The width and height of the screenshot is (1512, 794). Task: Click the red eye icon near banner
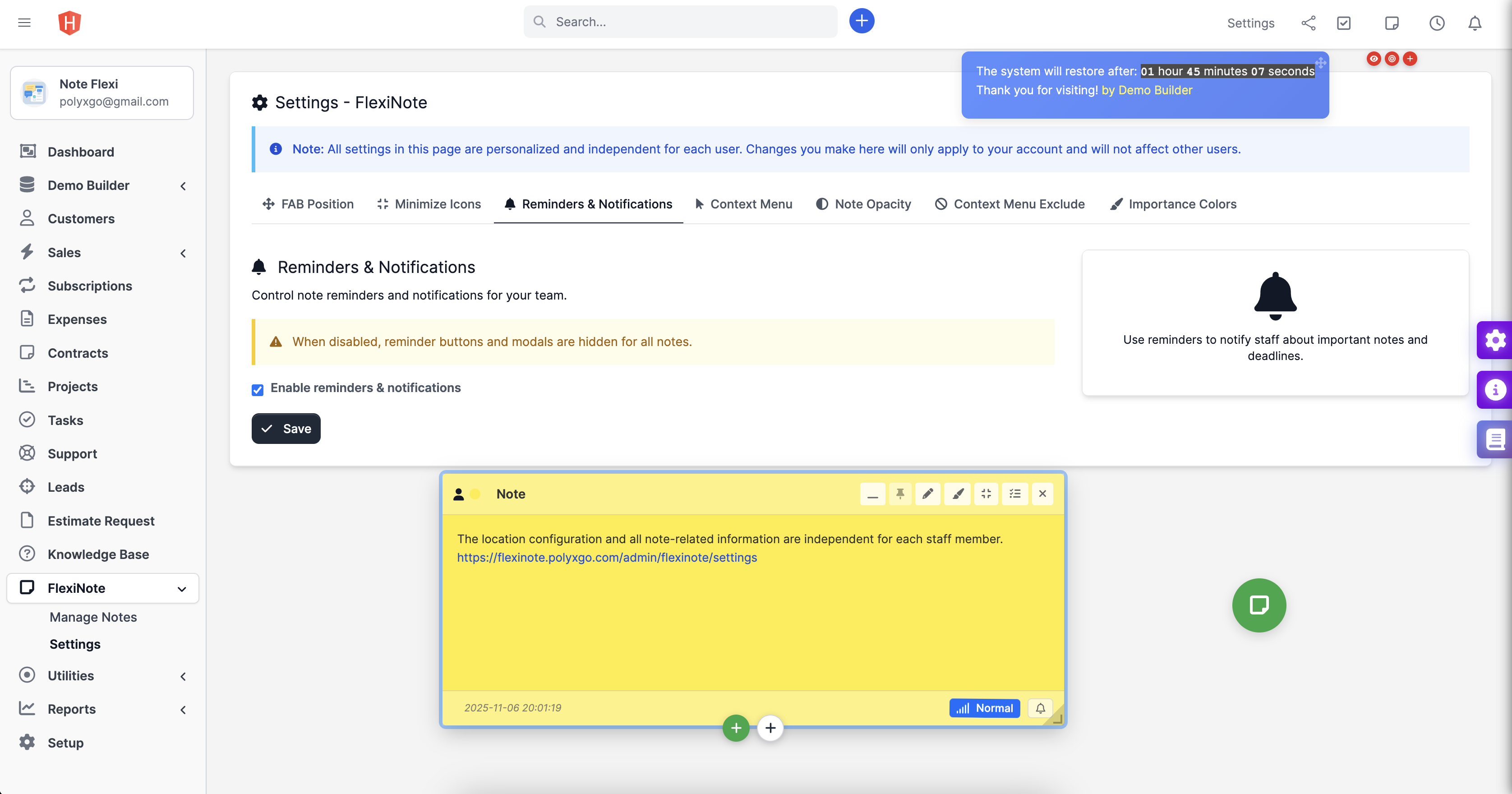tap(1374, 59)
